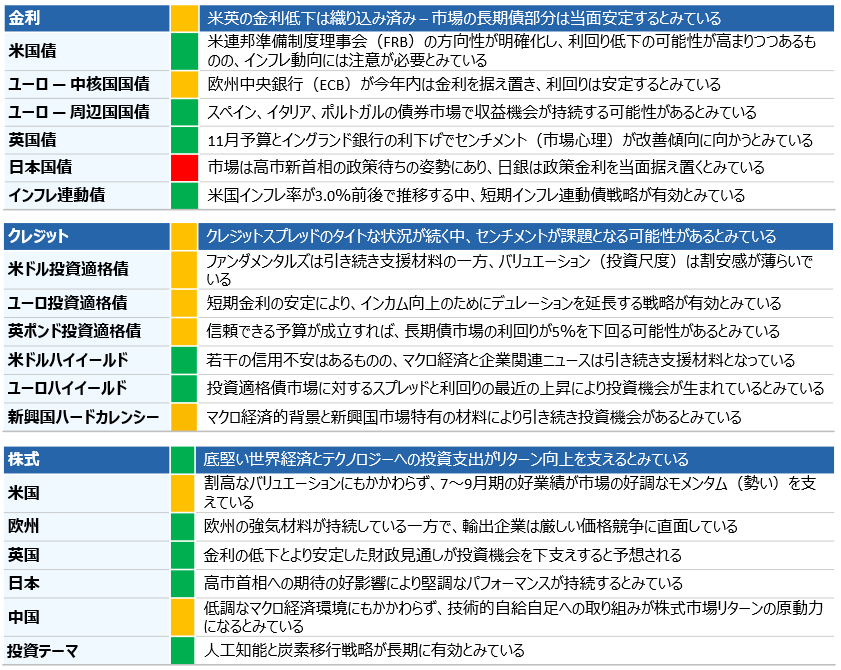841x670 pixels.
Task: Click the green swatch for インフレ連動債 row
Action: pyautogui.click(x=185, y=195)
